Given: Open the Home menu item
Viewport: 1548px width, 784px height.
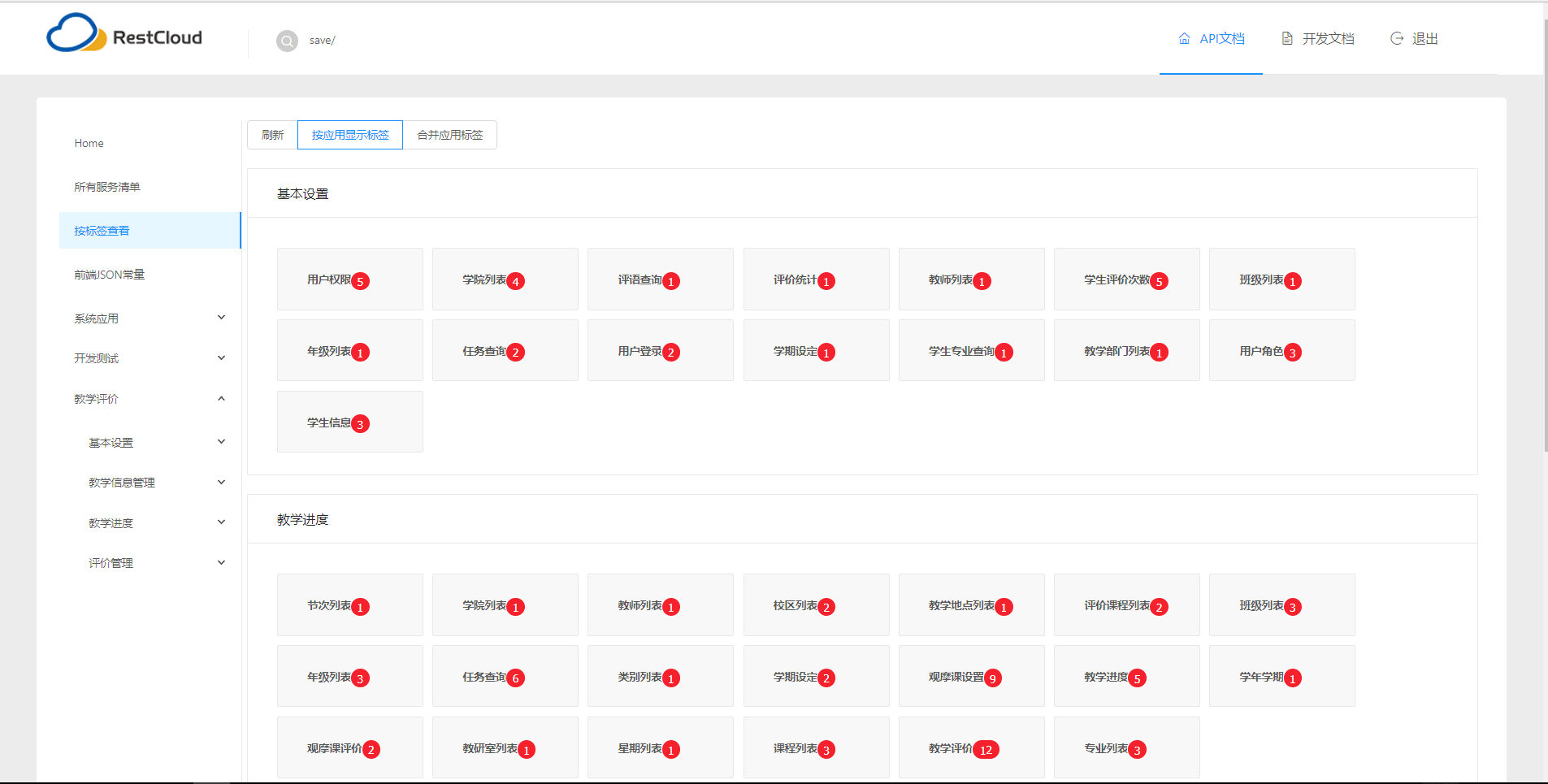Looking at the screenshot, I should (150, 143).
